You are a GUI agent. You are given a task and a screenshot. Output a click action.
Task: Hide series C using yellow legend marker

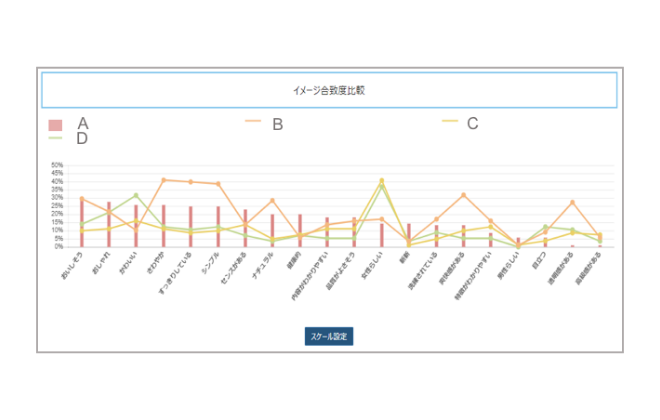pyautogui.click(x=449, y=121)
